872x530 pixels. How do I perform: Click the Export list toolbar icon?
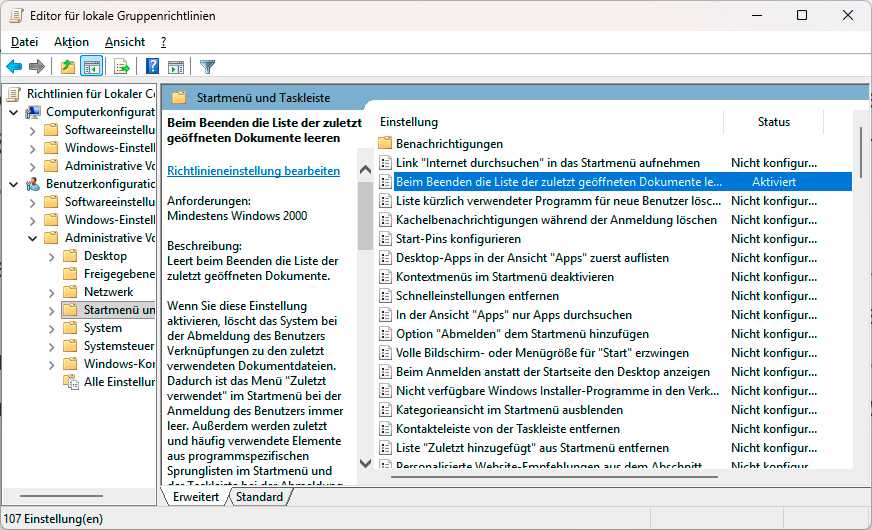[x=122, y=67]
